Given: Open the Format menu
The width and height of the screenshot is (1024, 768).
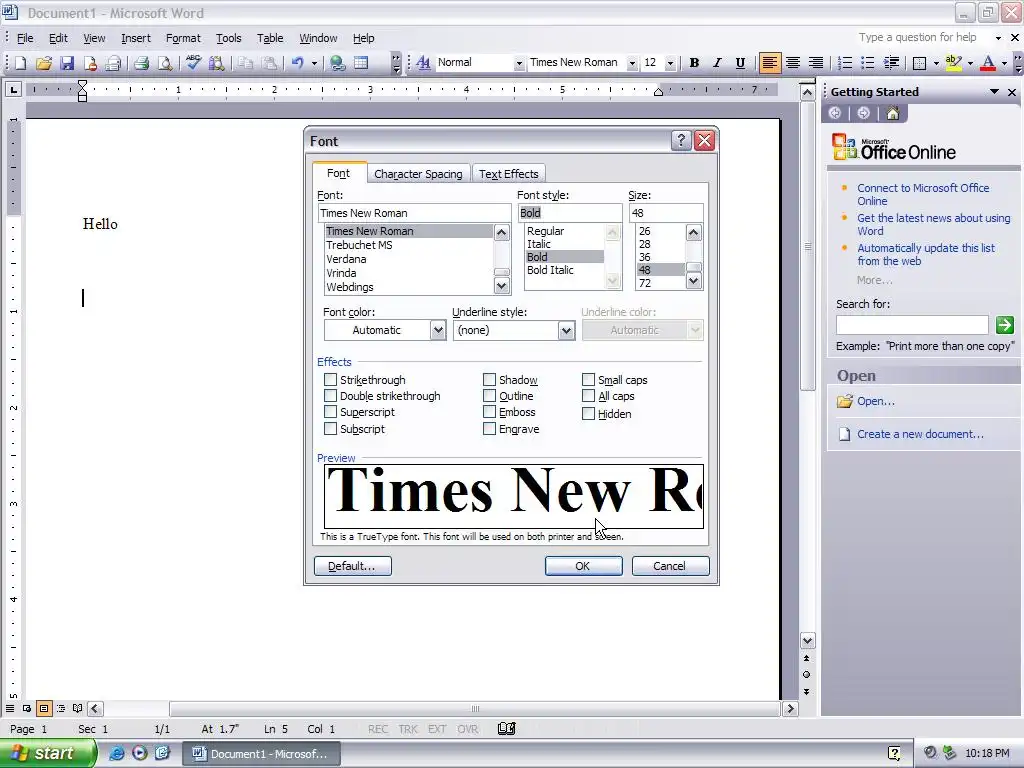Looking at the screenshot, I should (183, 39).
